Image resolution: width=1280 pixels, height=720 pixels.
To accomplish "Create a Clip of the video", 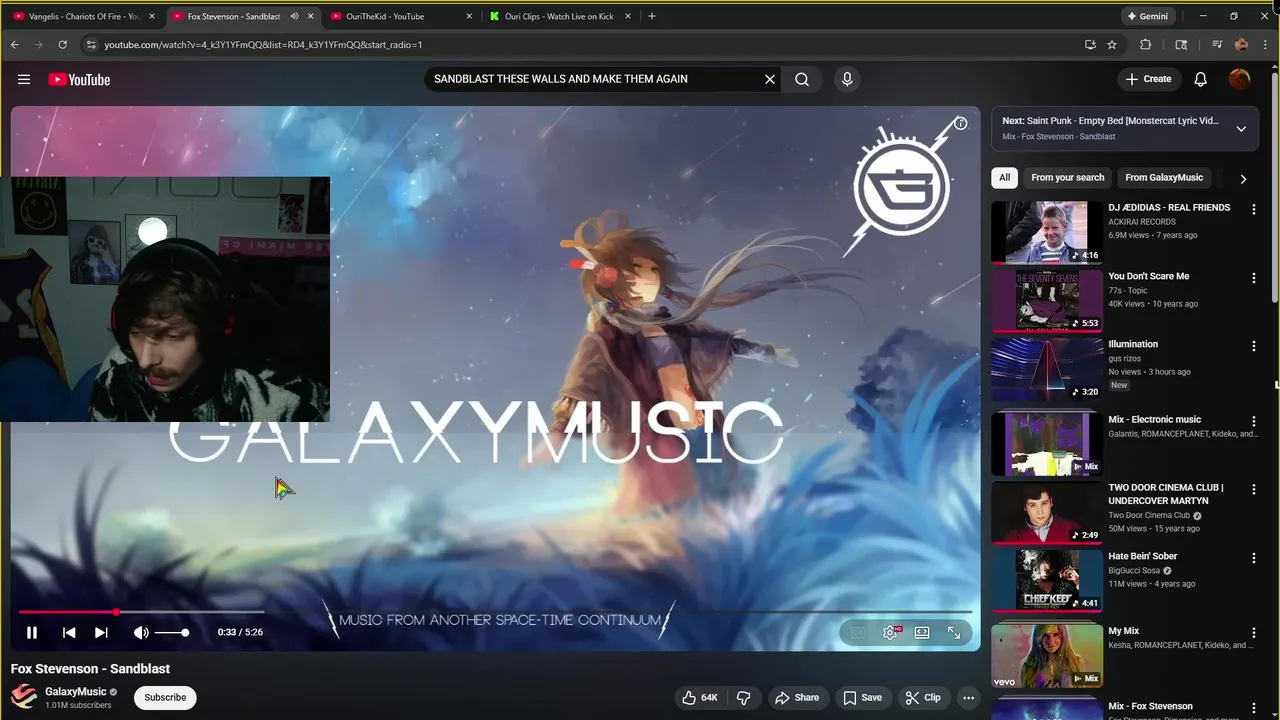I will pyautogui.click(x=923, y=697).
